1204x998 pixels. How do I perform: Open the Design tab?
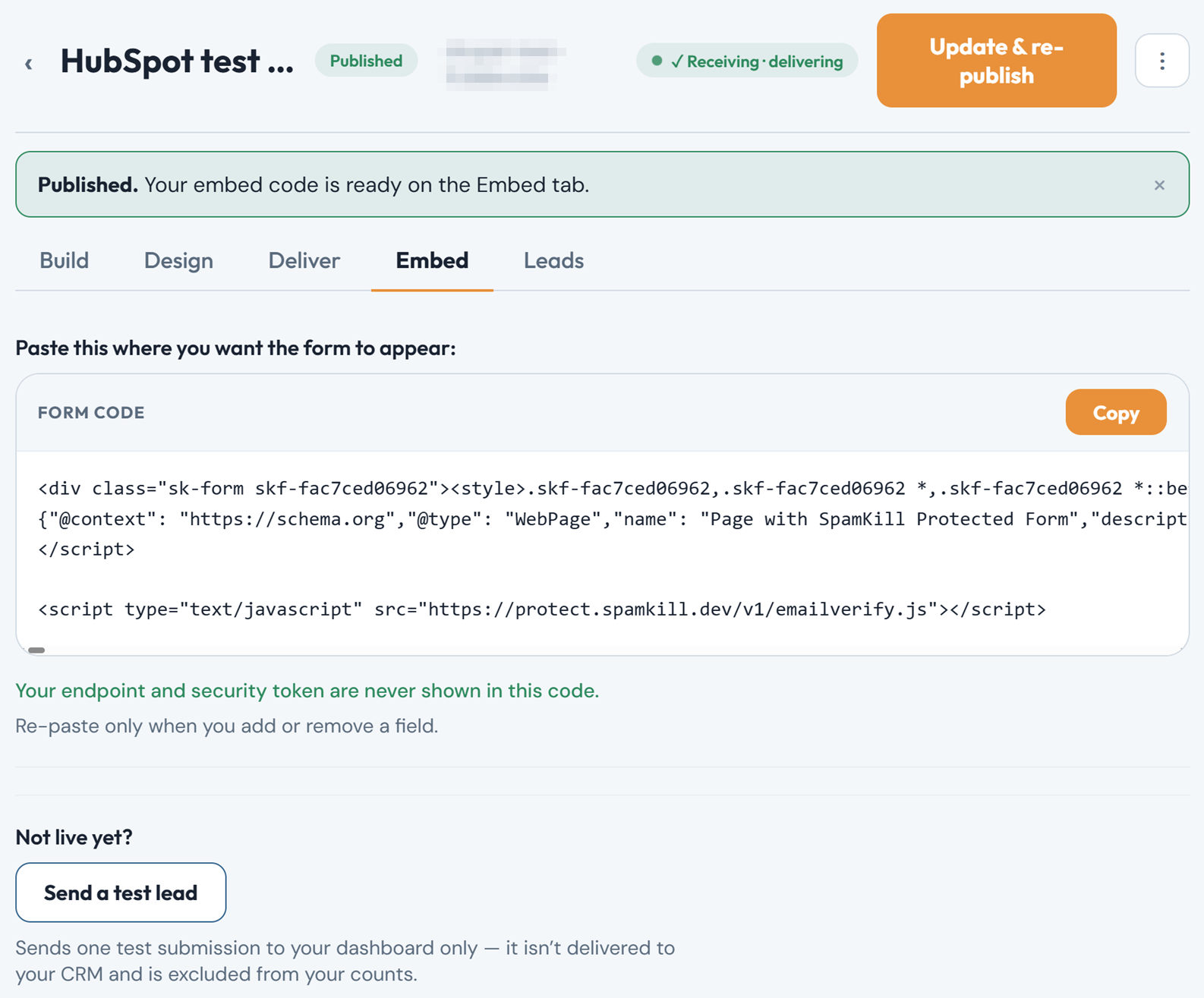click(178, 260)
